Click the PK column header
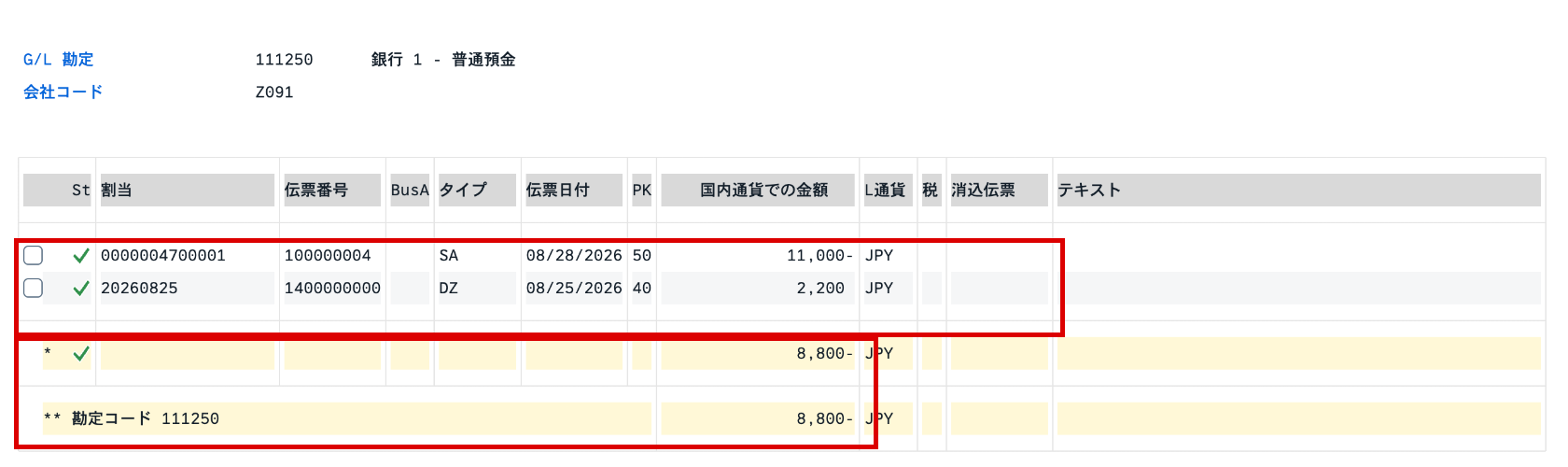The height and width of the screenshot is (467, 1568). pos(641,190)
